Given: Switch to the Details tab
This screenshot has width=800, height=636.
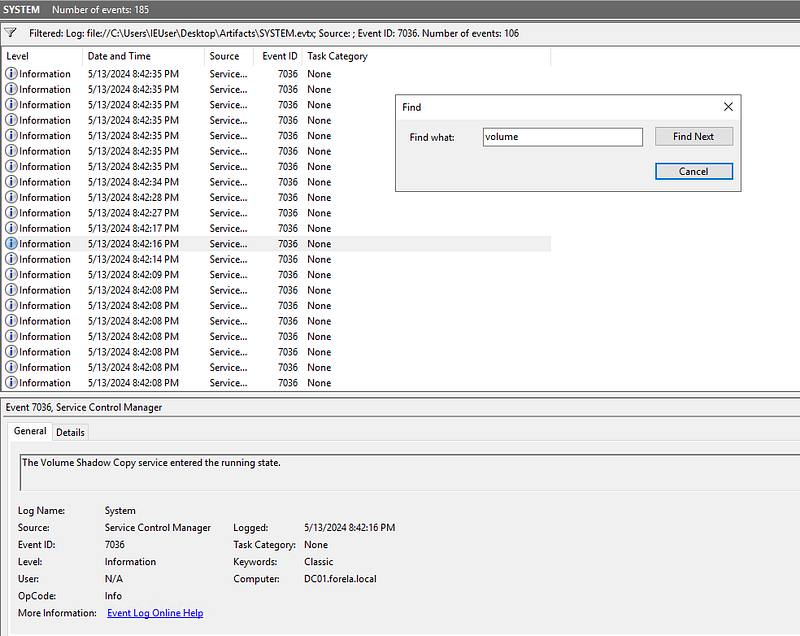Looking at the screenshot, I should 70,433.
